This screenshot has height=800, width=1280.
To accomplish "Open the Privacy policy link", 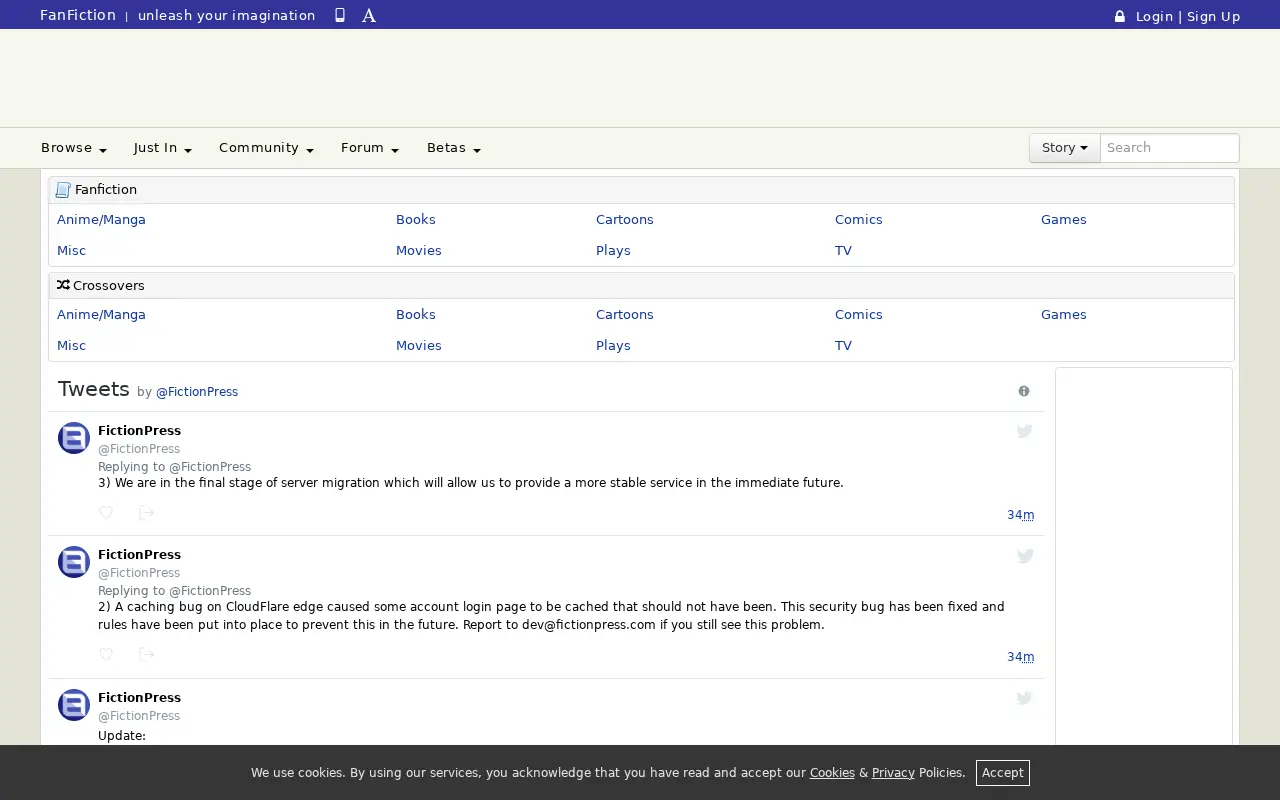I will [x=893, y=773].
